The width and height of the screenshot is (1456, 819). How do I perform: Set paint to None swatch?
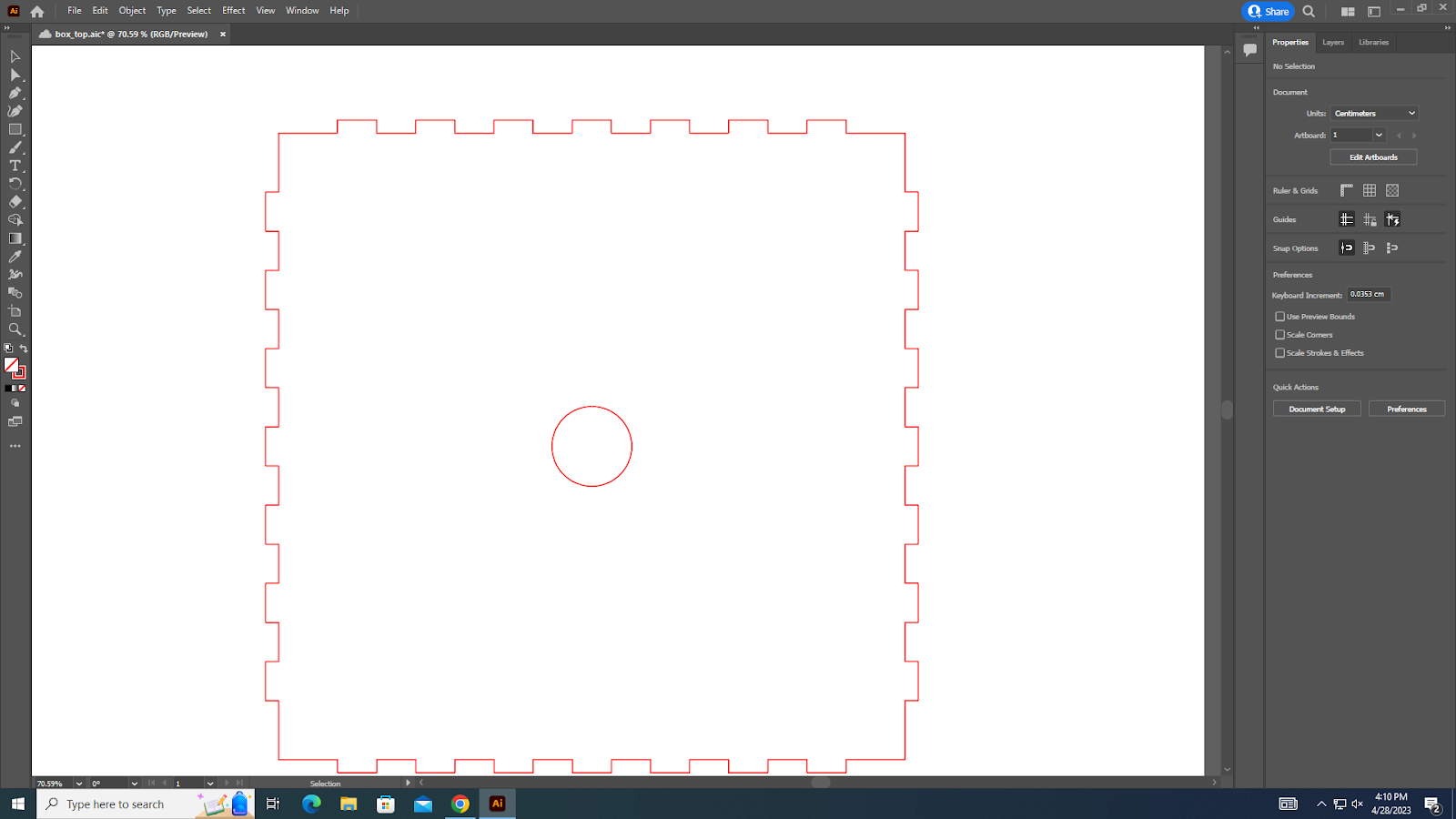pyautogui.click(x=22, y=389)
